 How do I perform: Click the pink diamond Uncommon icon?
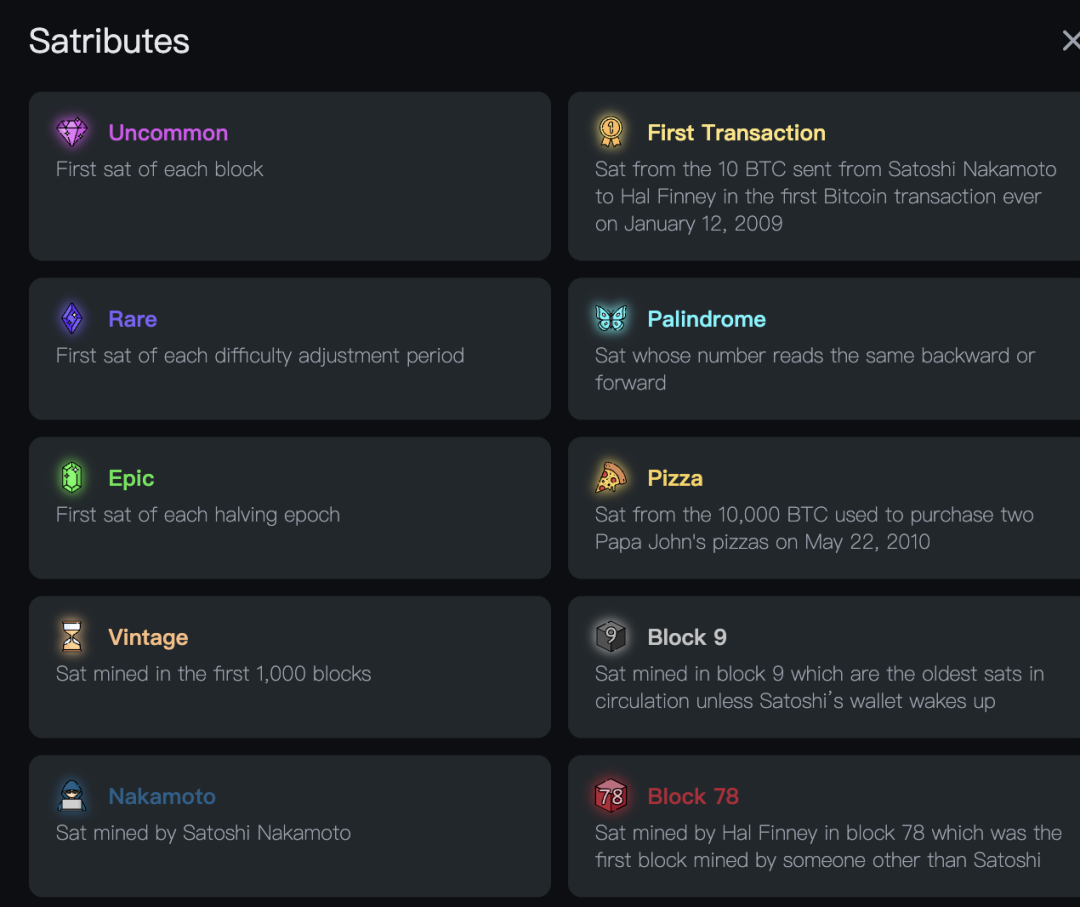point(72,132)
